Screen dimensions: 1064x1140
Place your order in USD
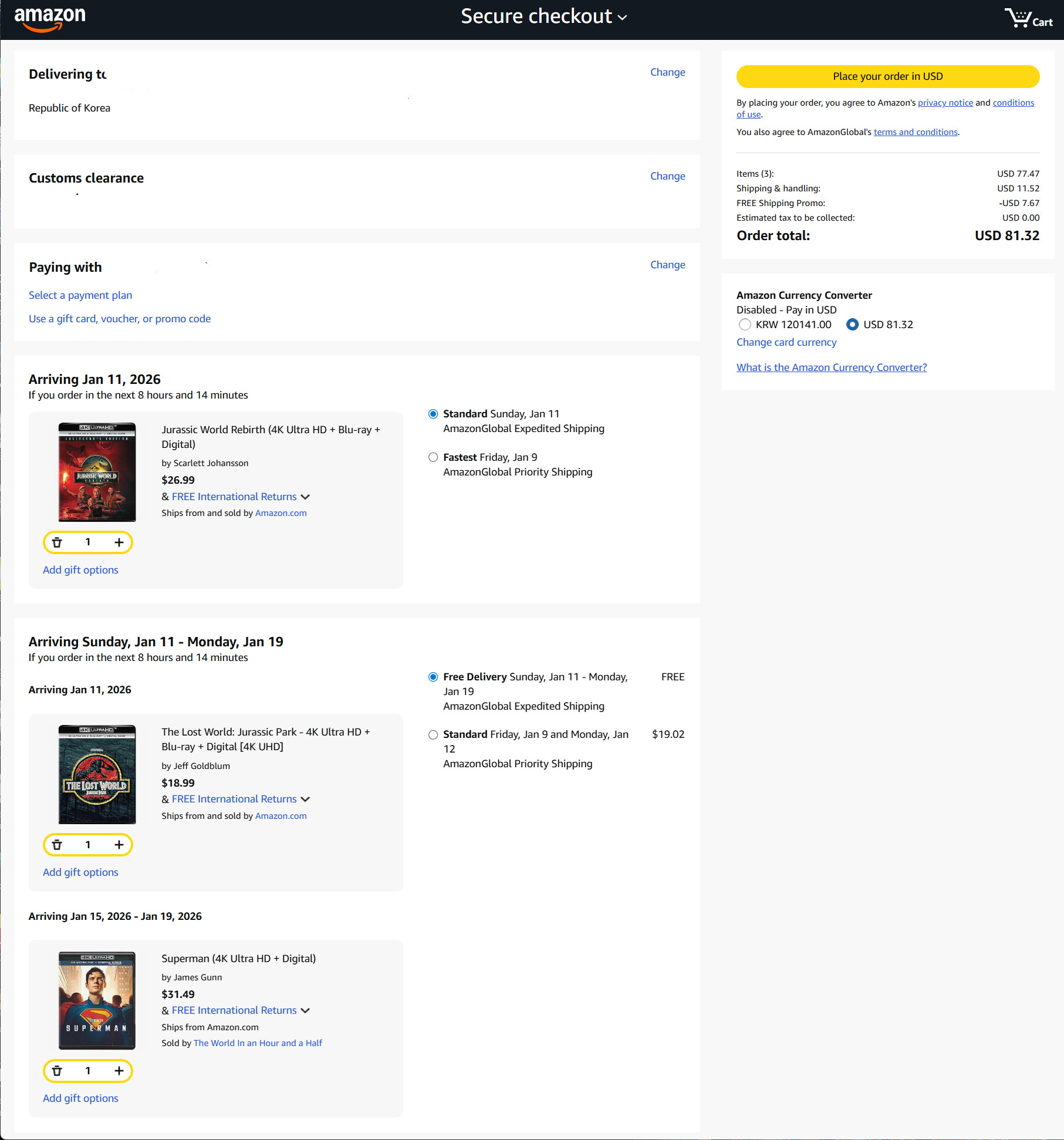pos(887,76)
